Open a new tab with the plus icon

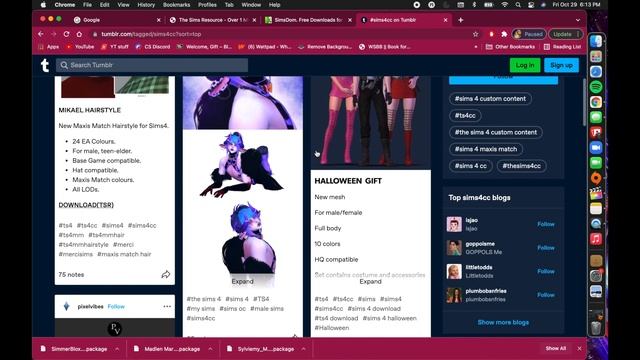[460, 20]
